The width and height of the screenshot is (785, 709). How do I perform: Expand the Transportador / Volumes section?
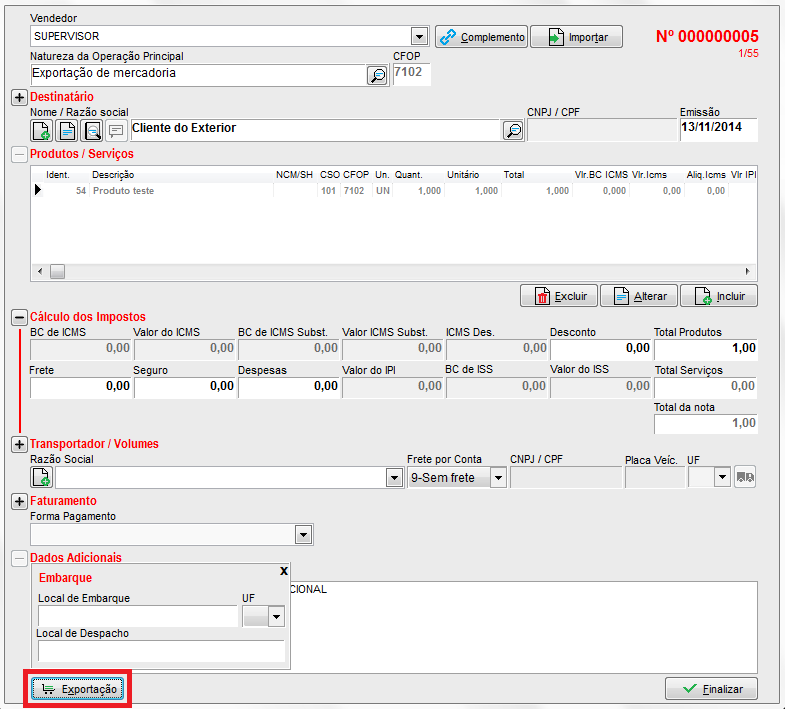coord(19,443)
